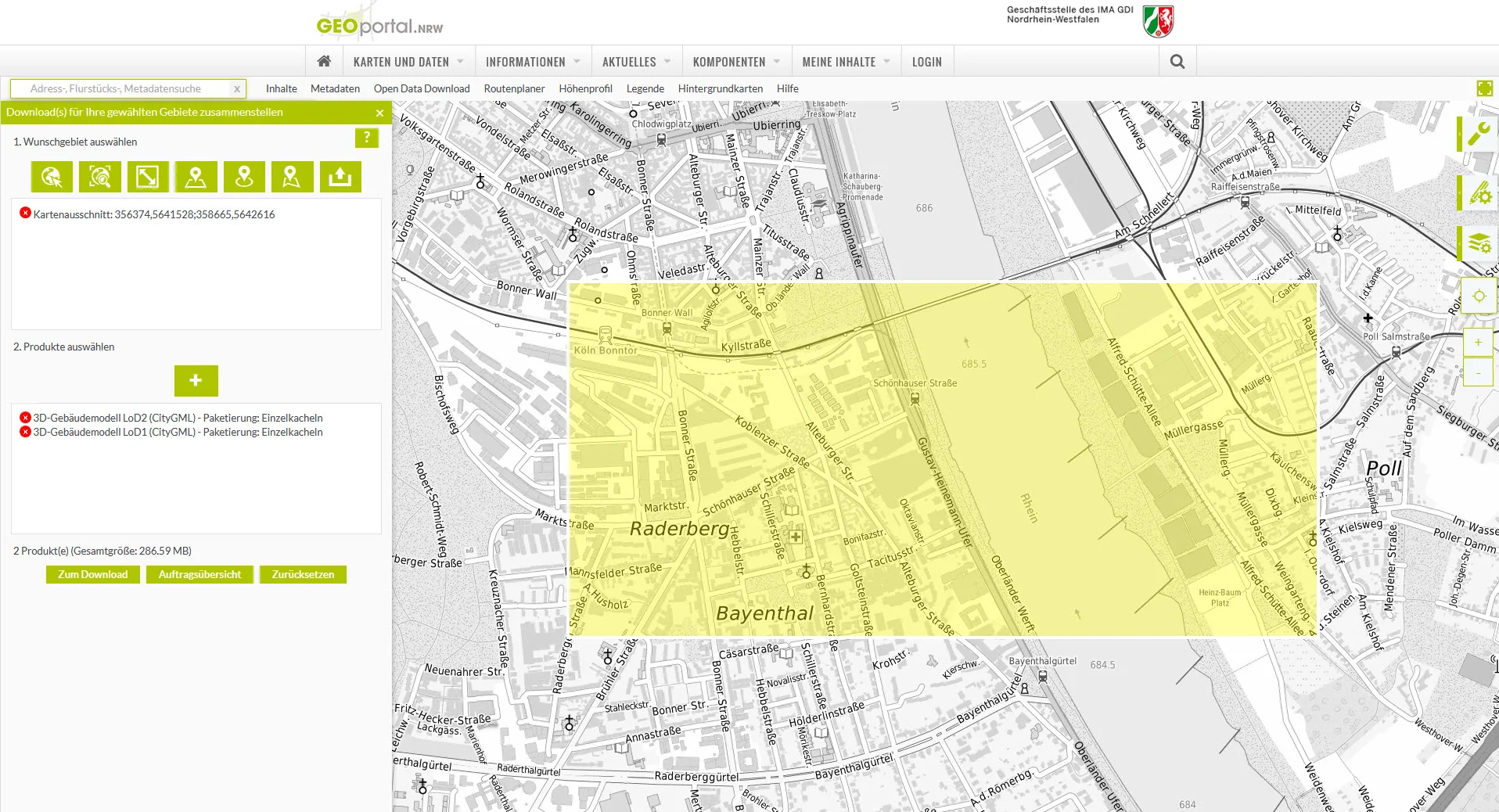Viewport: 1499px width, 812px height.
Task: Activate draw rectangle area tool
Action: tap(147, 177)
